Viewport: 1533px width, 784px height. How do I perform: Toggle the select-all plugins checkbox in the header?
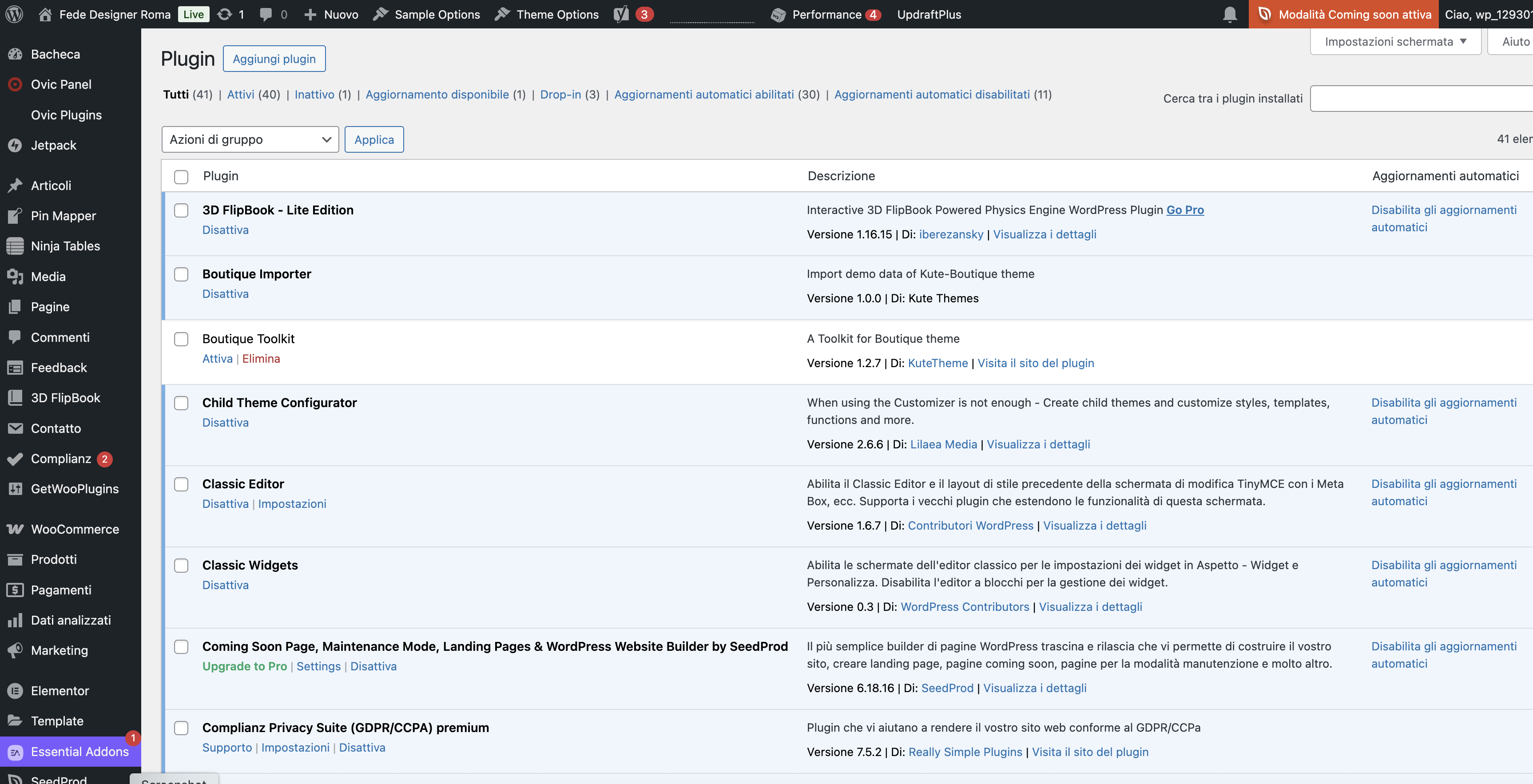point(181,177)
